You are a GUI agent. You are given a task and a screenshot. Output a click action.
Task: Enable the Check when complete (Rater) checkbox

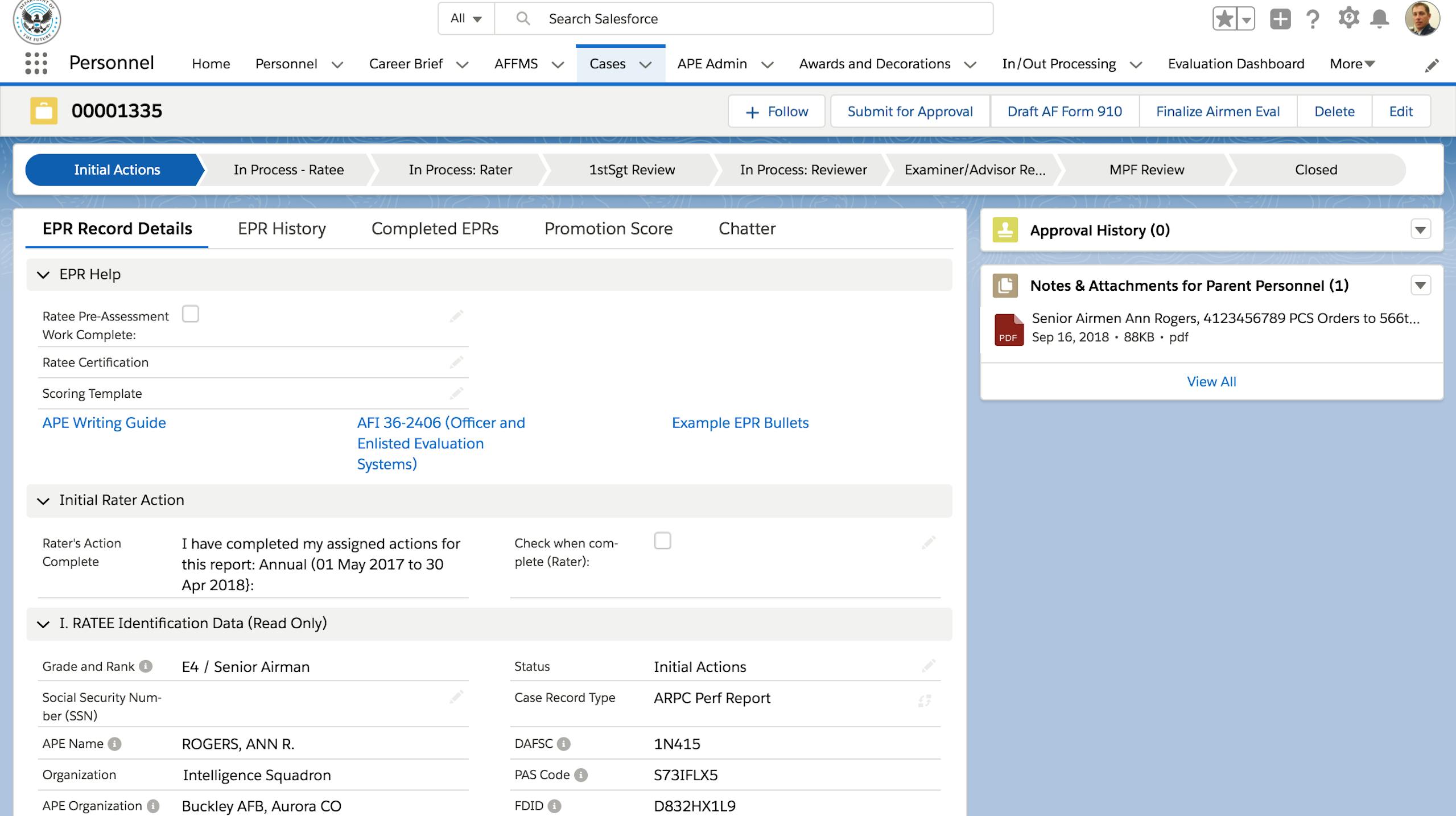pyautogui.click(x=662, y=541)
